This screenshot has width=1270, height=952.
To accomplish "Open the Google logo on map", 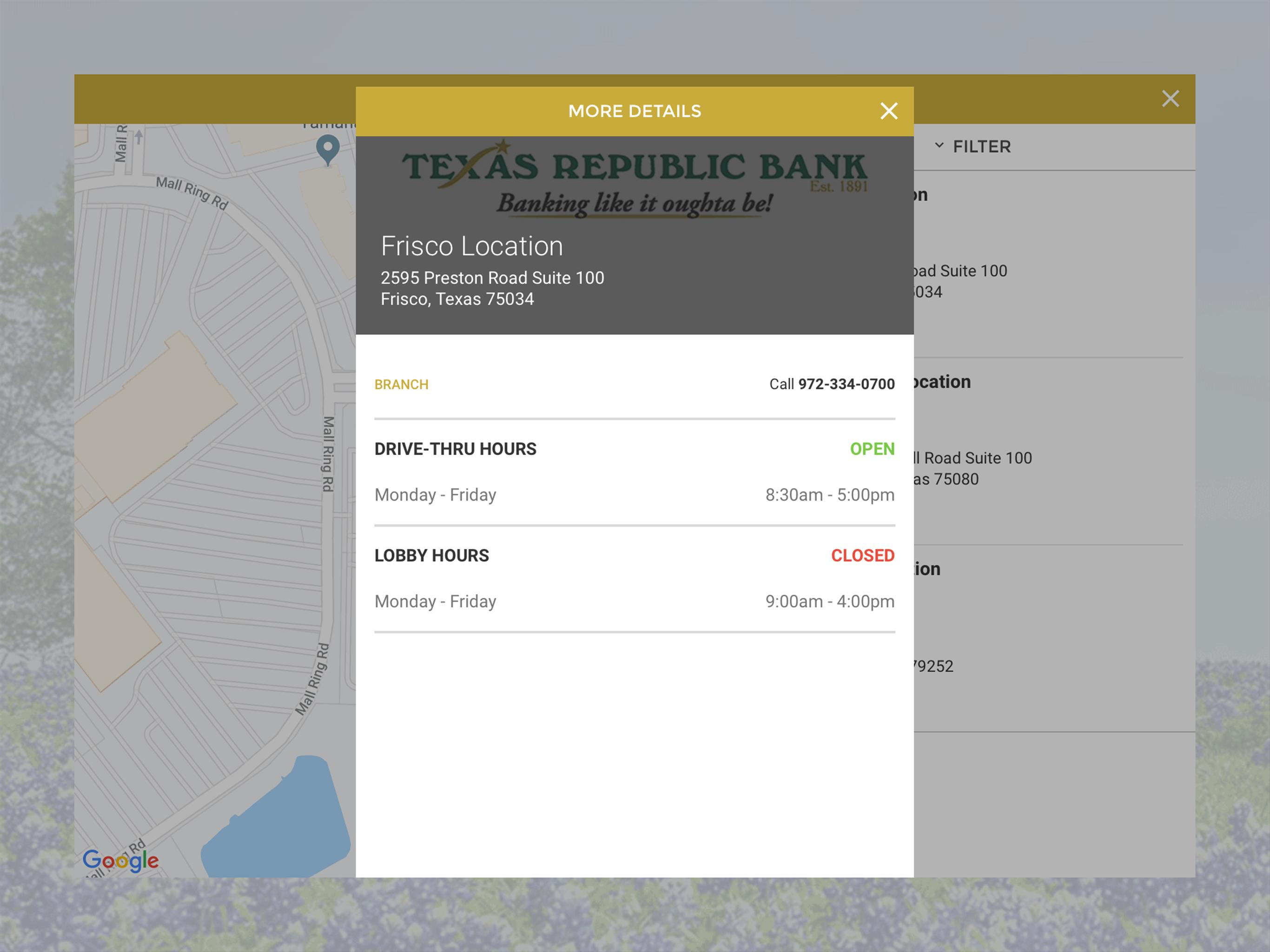I will (120, 860).
